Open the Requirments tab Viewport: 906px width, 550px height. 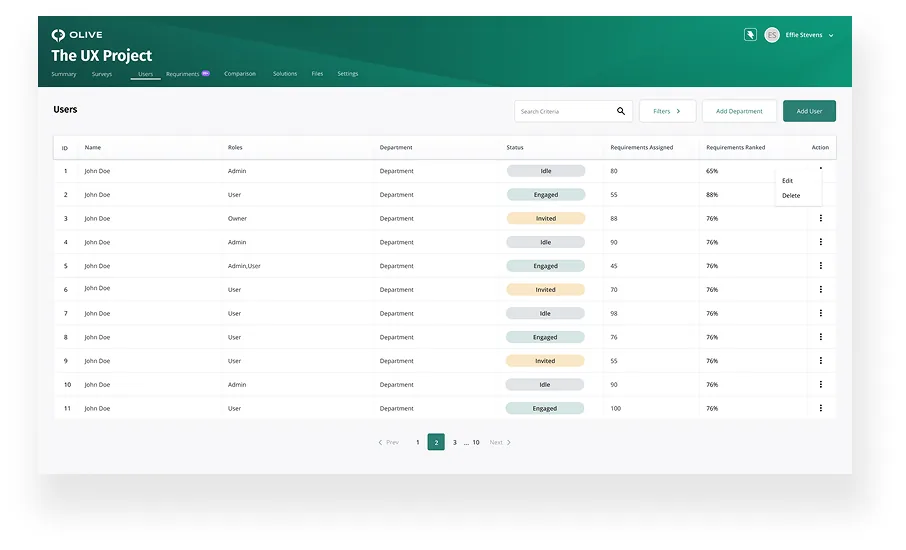coord(183,74)
